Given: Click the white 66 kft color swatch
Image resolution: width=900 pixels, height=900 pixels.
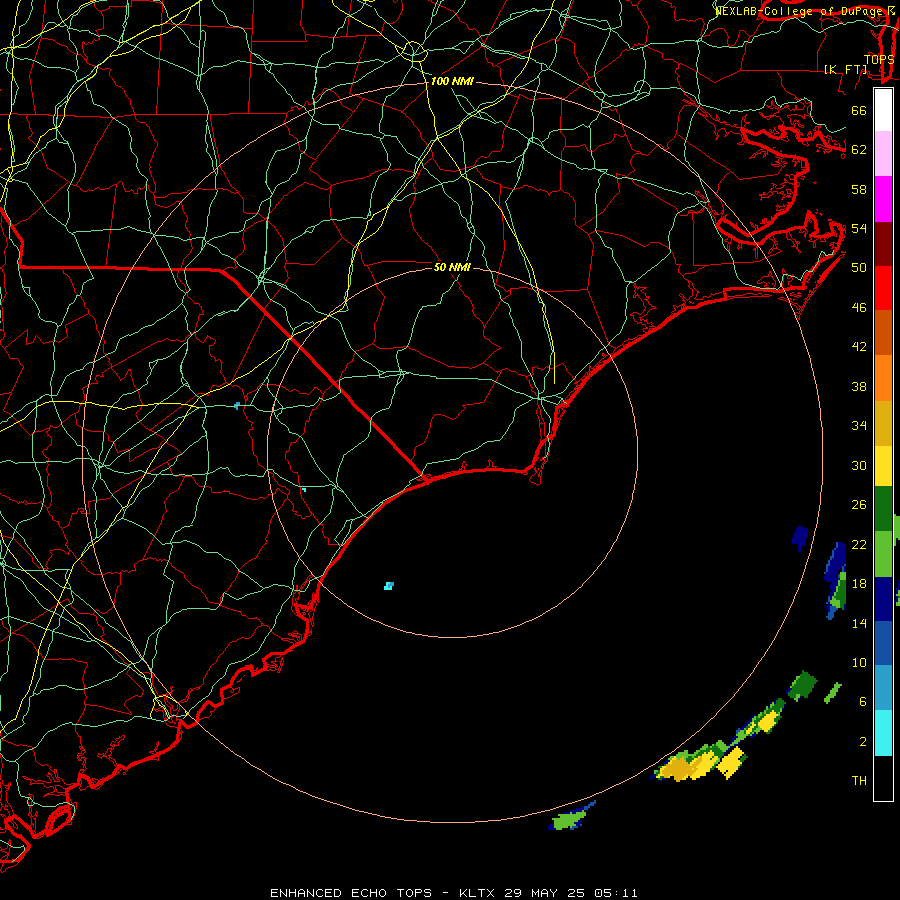Looking at the screenshot, I should [x=883, y=110].
